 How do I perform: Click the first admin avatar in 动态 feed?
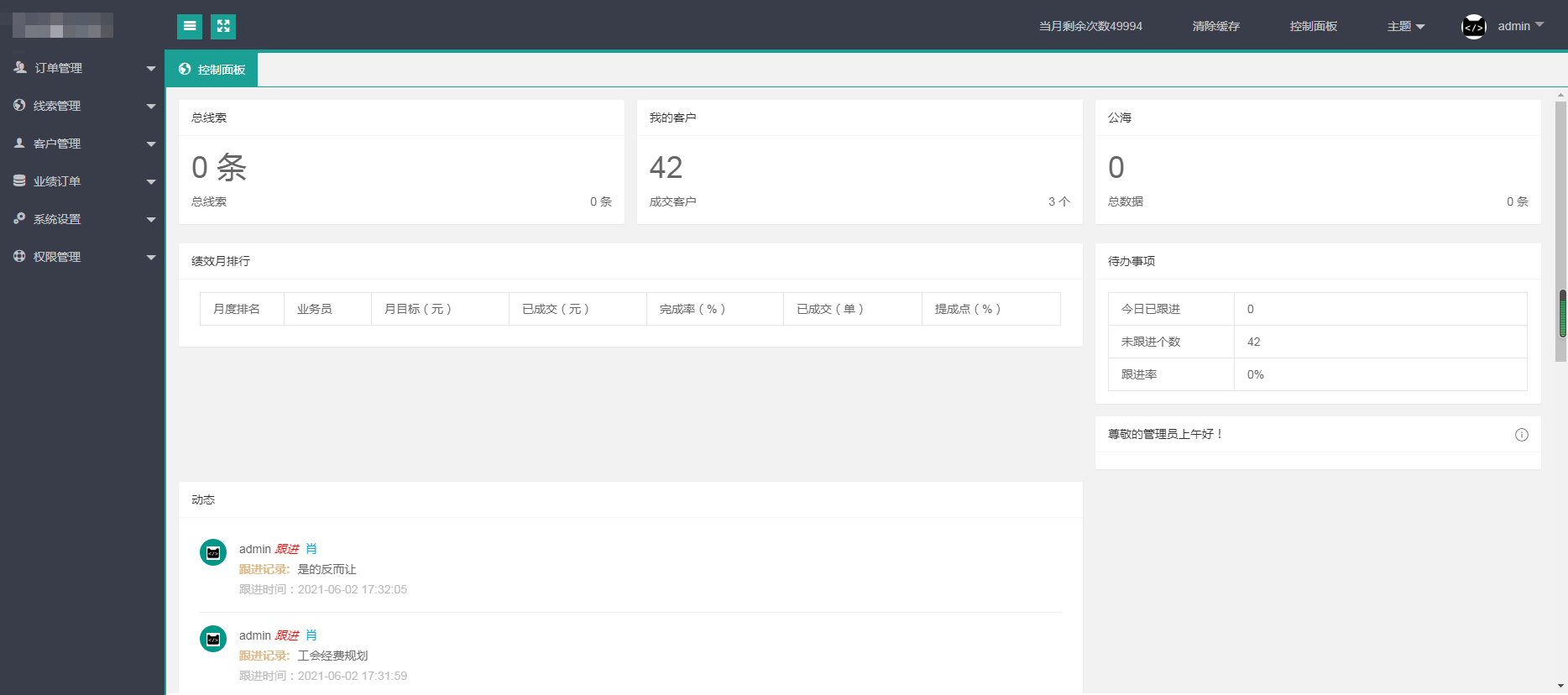pyautogui.click(x=213, y=552)
